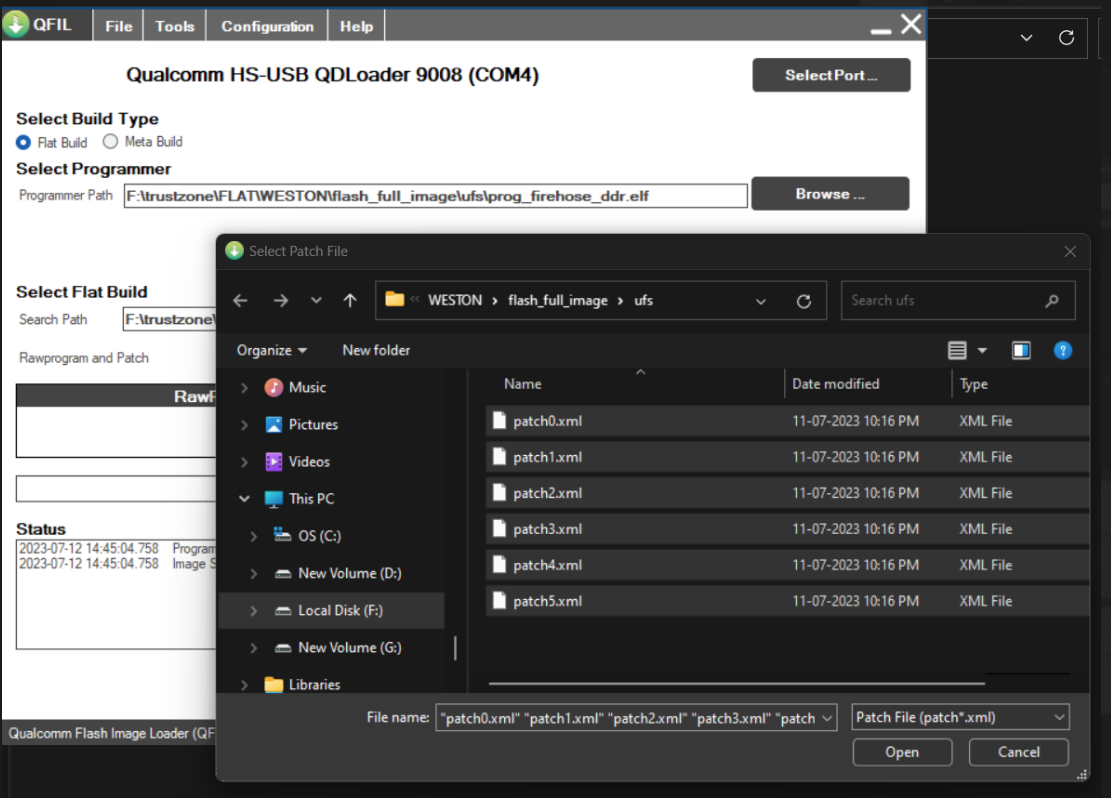Click the OS (C:) drive icon
This screenshot has width=1111, height=798.
tap(283, 535)
